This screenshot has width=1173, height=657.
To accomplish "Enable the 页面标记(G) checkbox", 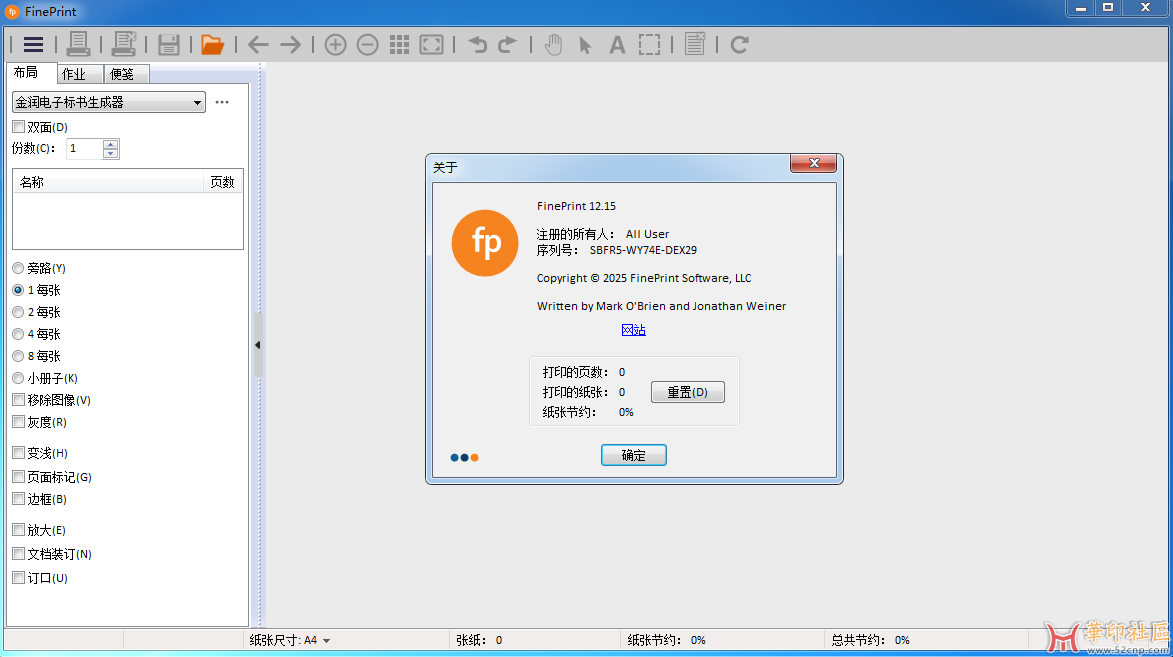I will [x=19, y=476].
